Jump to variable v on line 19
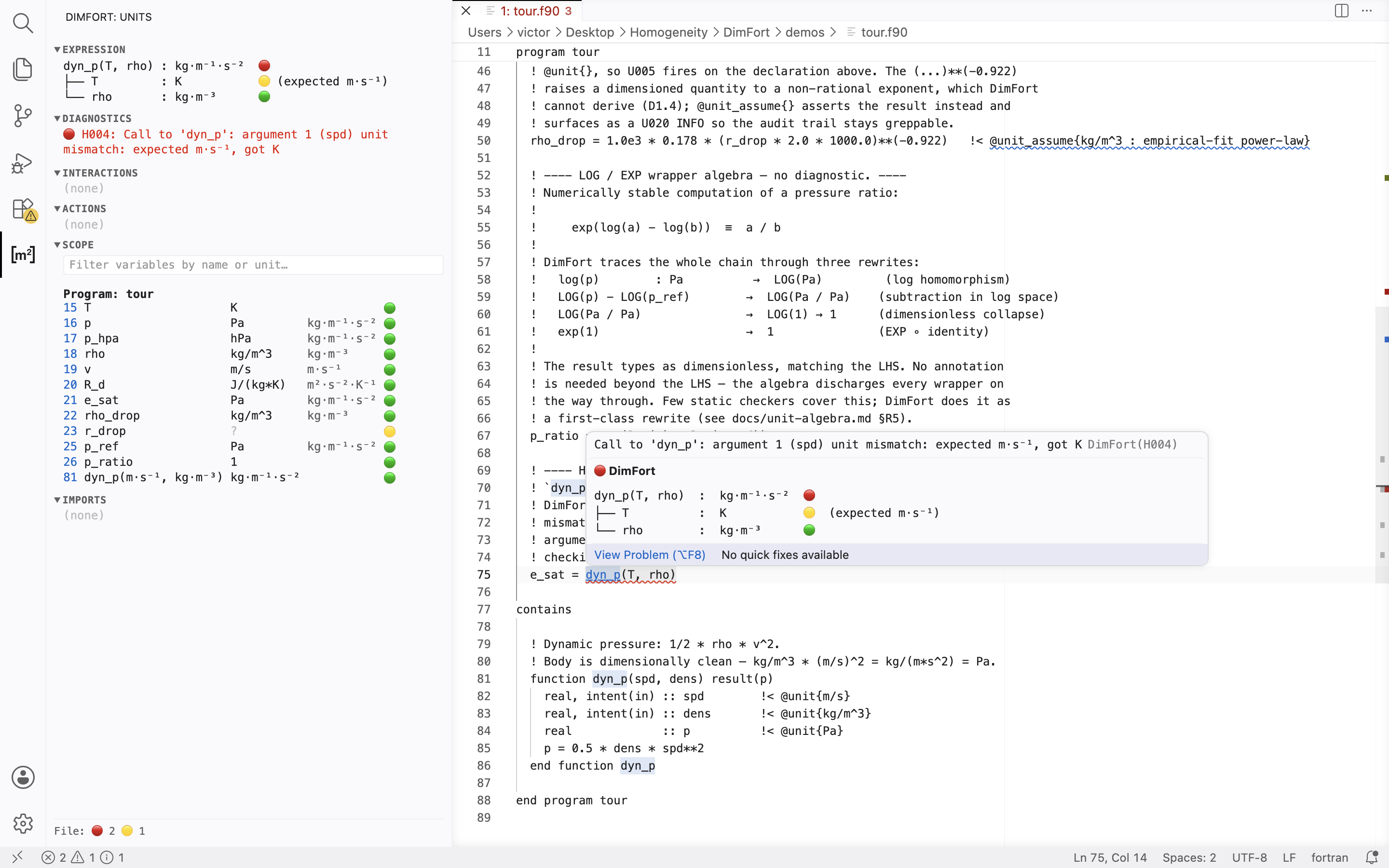This screenshot has height=868, width=1389. [x=230, y=369]
